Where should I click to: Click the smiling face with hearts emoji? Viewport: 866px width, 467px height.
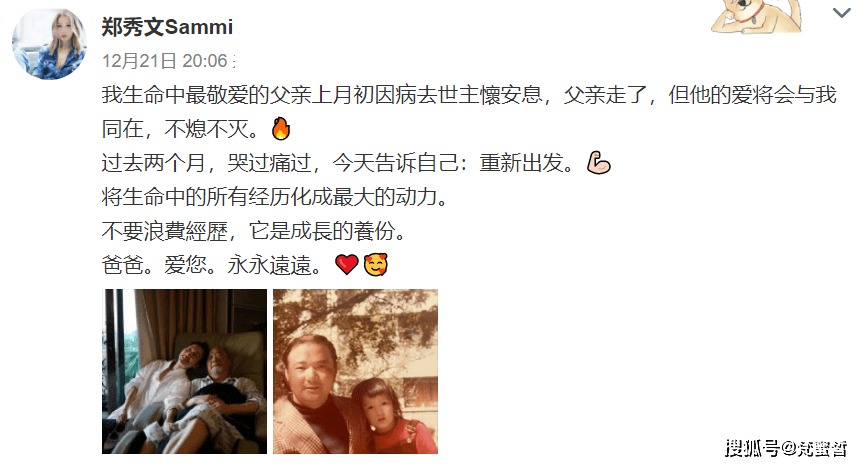click(376, 265)
